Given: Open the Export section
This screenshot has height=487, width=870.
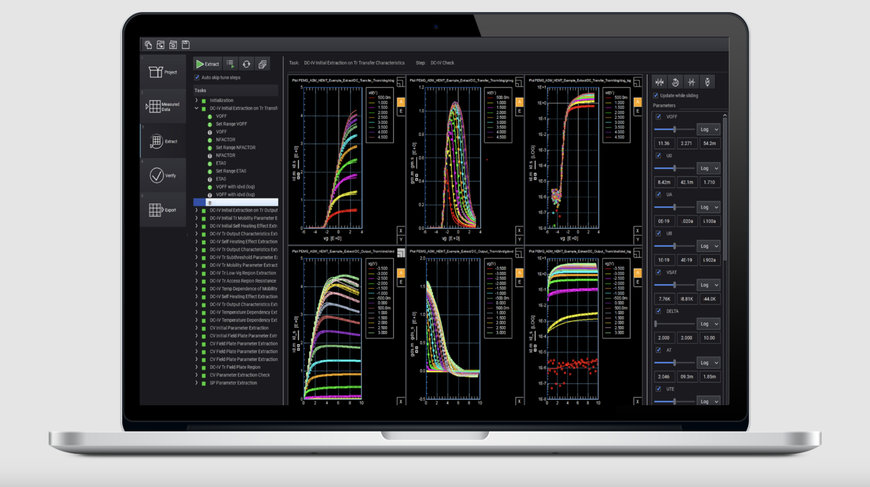Looking at the screenshot, I should click(x=163, y=210).
